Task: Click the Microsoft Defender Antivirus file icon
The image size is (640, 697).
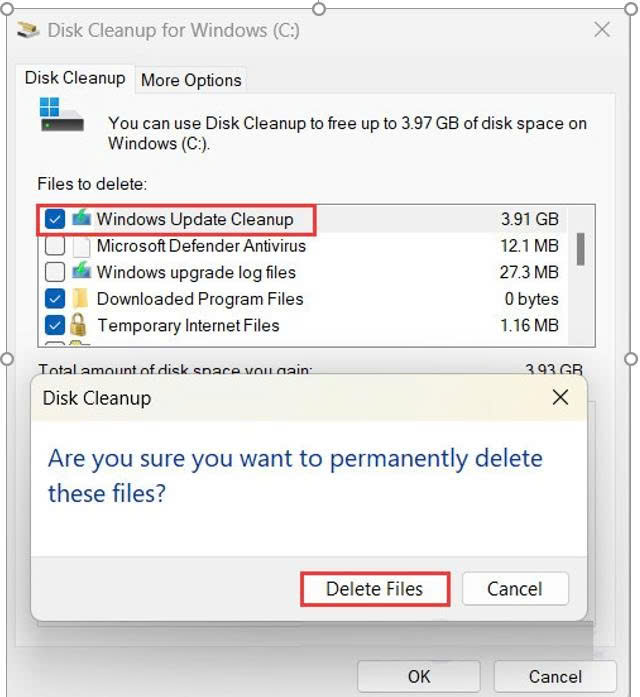Action: [x=81, y=246]
